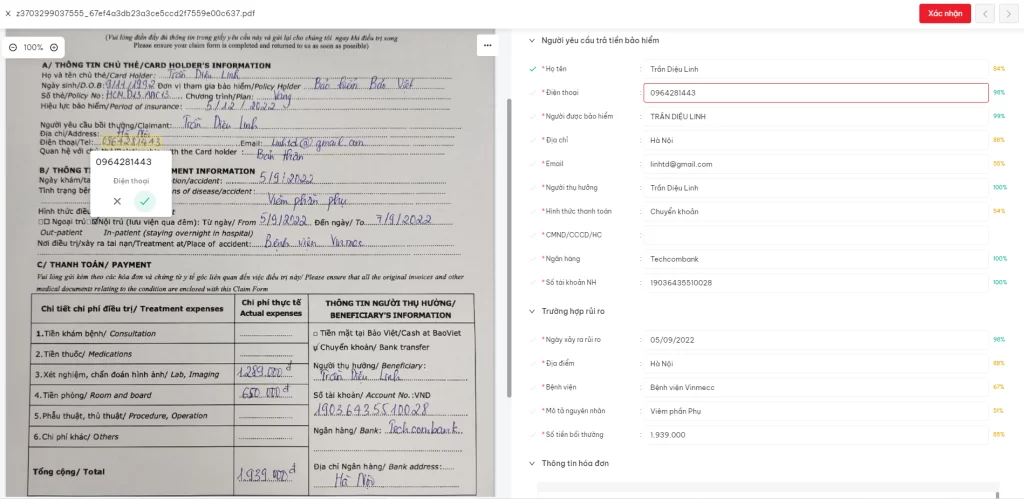Viewport: 1024px width, 499px height.
Task: Click the 51% confidence score for Mô tả nguyên nhân
Action: tap(999, 411)
